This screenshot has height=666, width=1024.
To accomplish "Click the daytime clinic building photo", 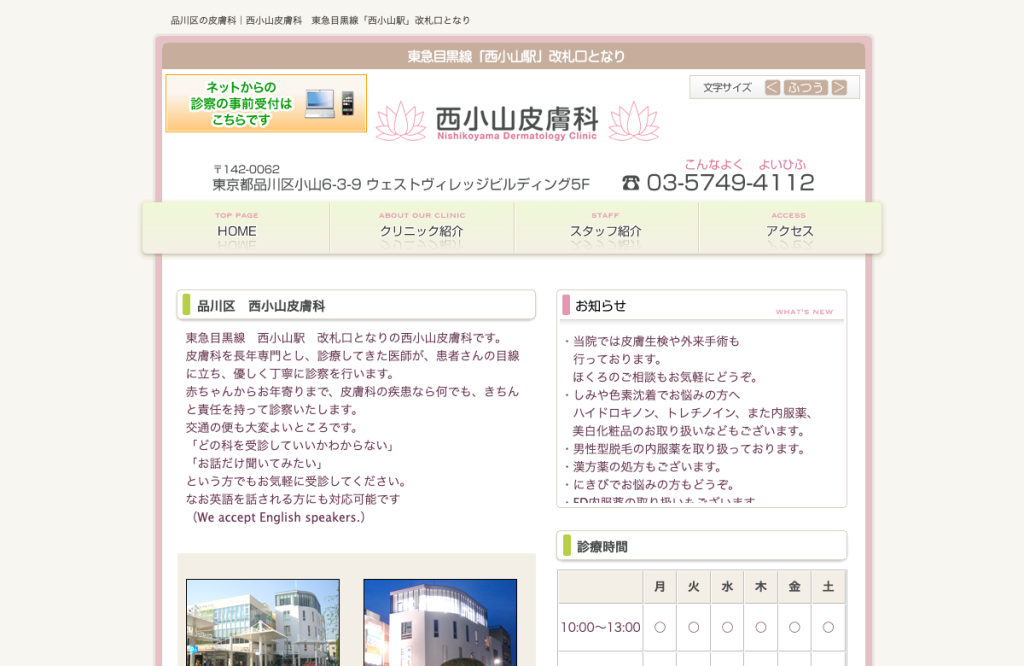I will click(263, 622).
